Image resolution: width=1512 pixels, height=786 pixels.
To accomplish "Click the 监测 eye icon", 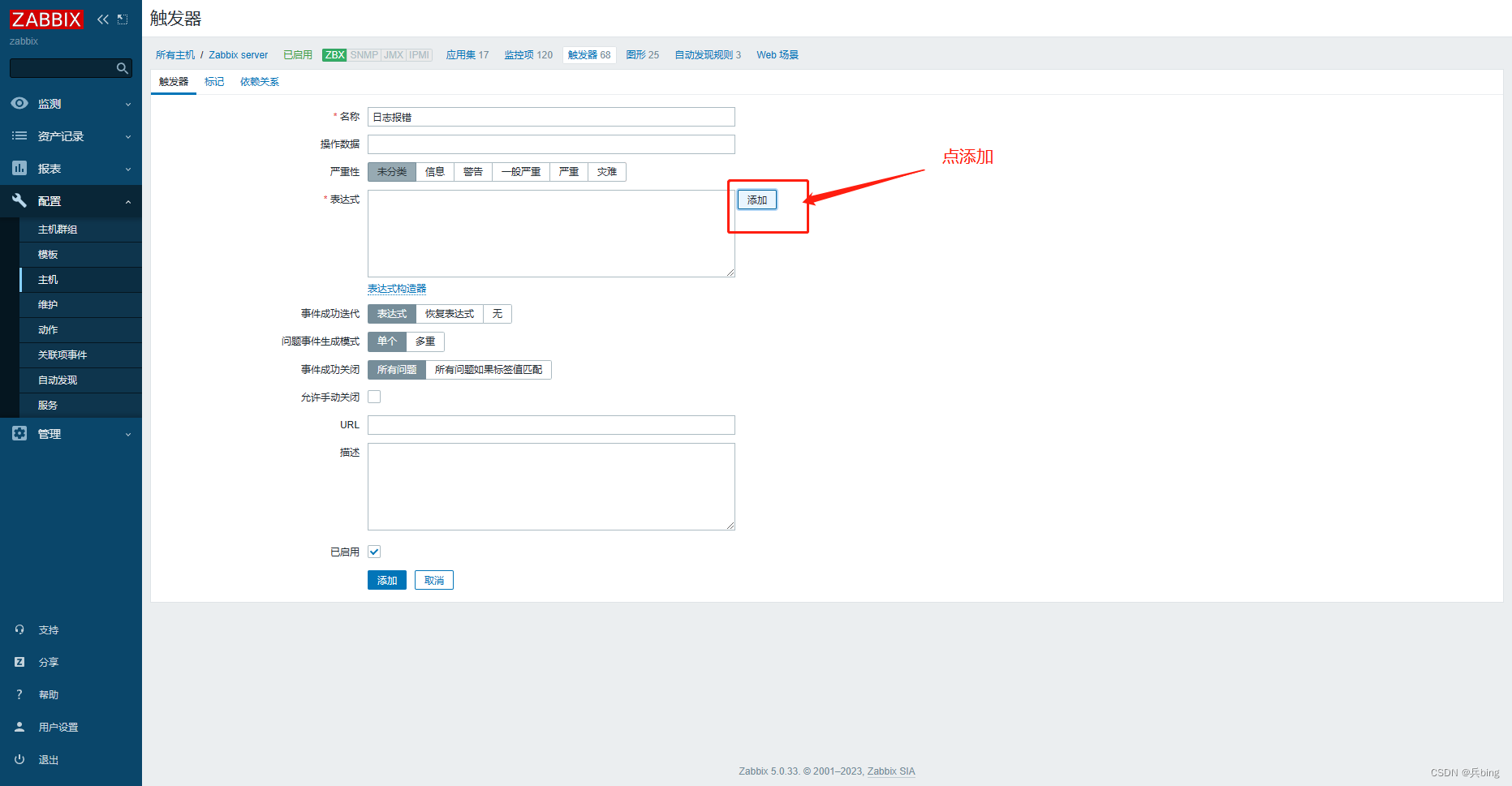I will pos(19,103).
